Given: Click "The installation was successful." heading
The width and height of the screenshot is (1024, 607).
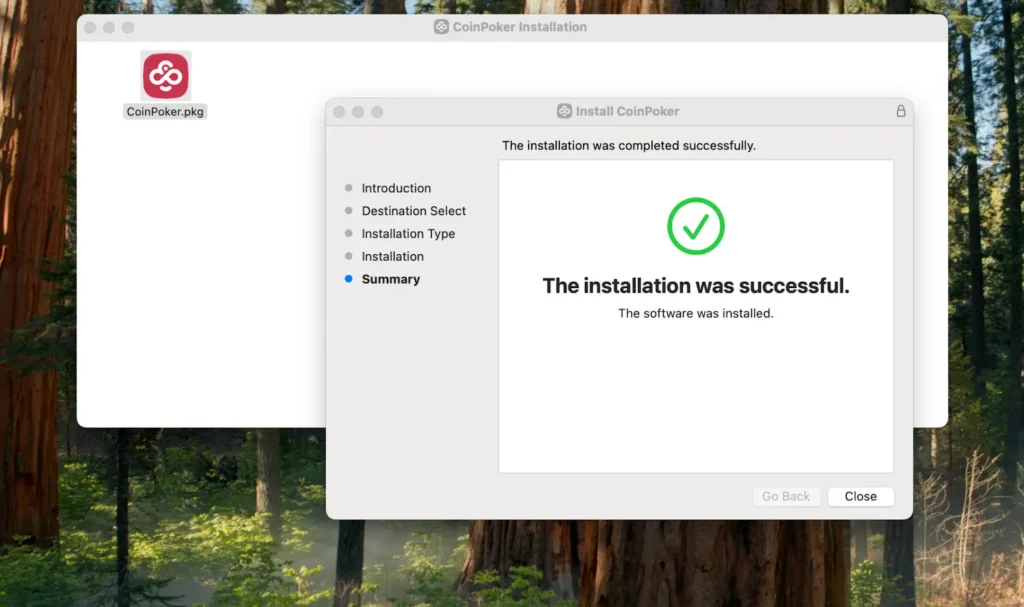Looking at the screenshot, I should (x=696, y=286).
